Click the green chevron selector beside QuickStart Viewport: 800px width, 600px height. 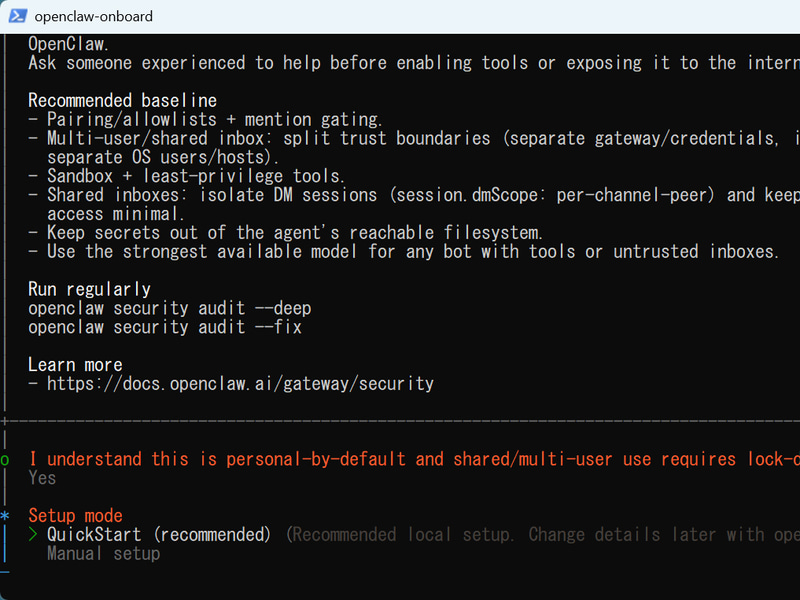[x=33, y=535]
